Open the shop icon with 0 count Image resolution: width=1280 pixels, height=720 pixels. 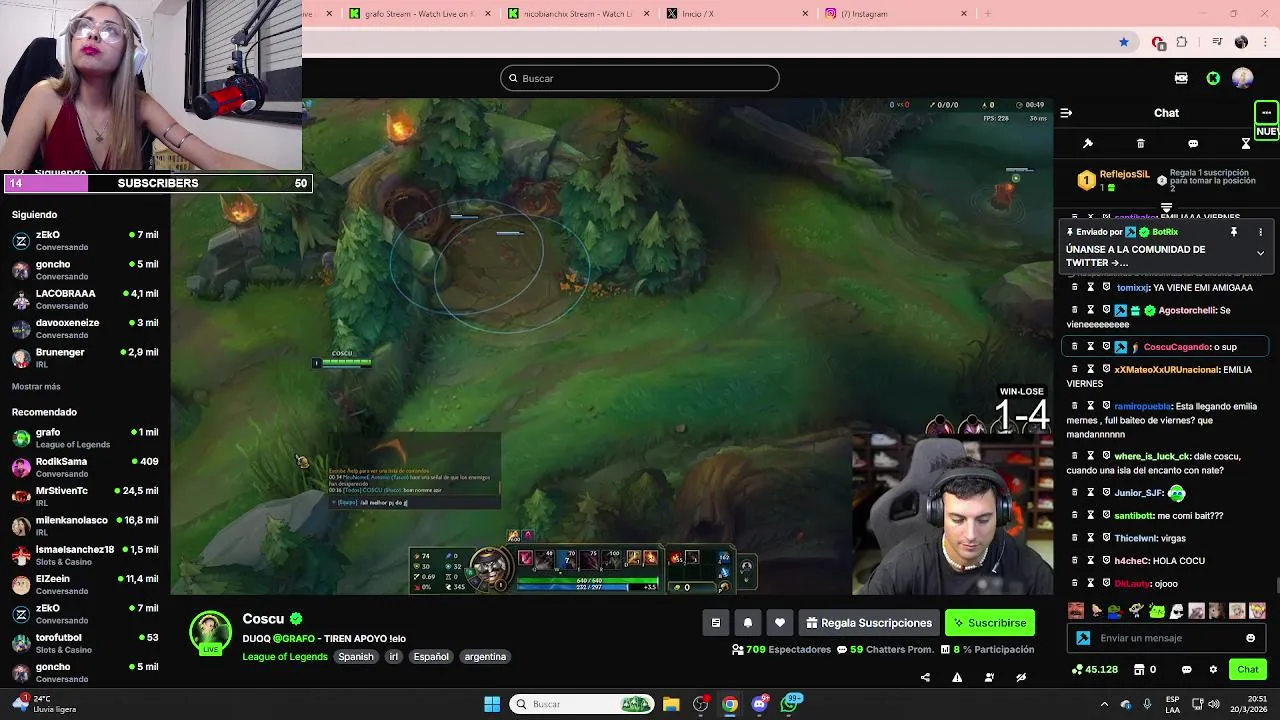(1144, 669)
